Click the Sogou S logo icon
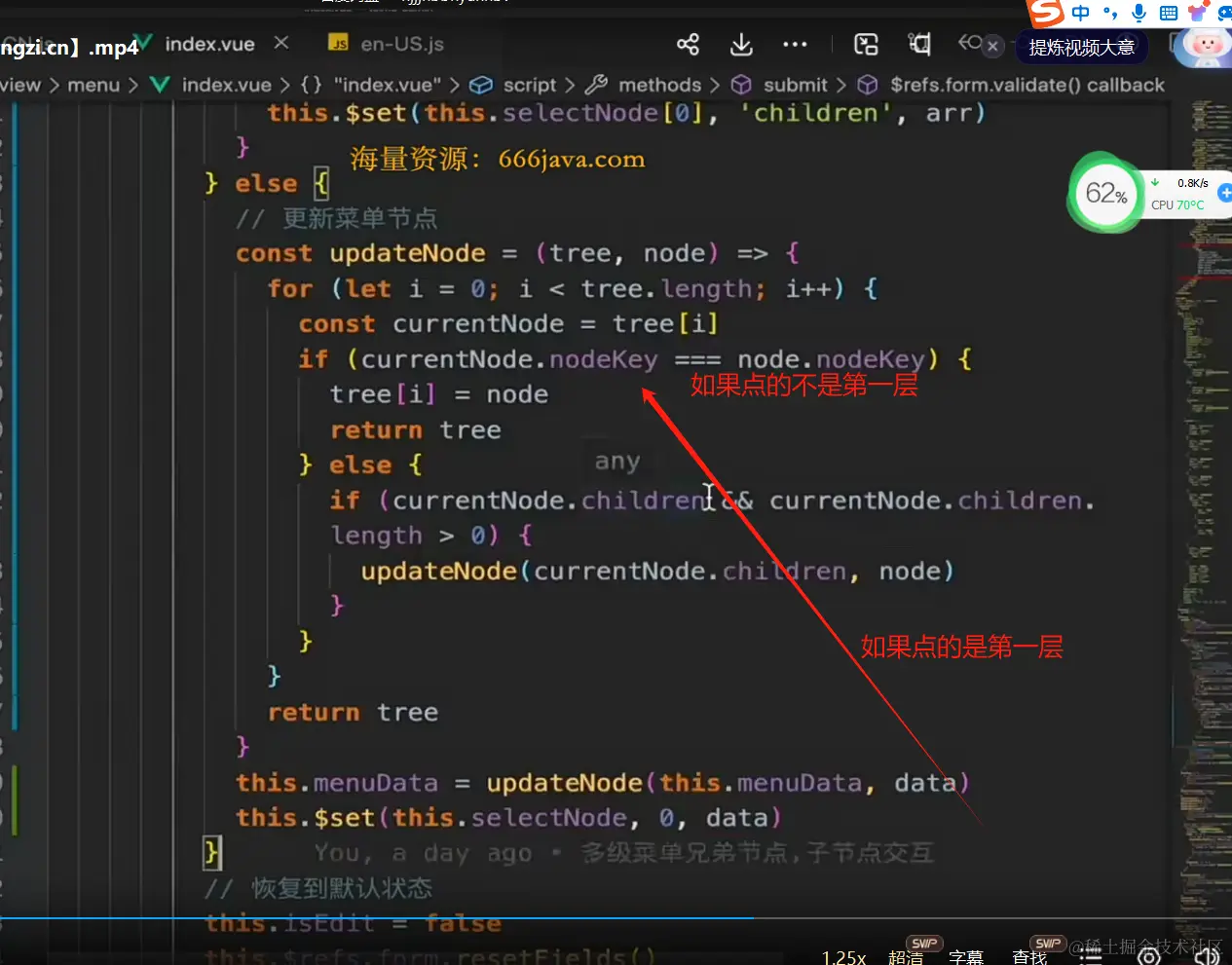This screenshot has width=1232, height=965. [x=1046, y=13]
